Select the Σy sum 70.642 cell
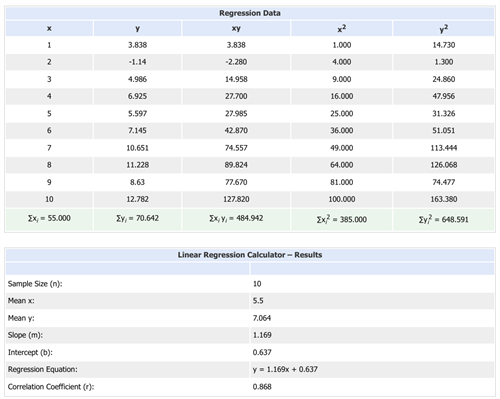Viewport: 500px width, 399px height. (x=137, y=219)
